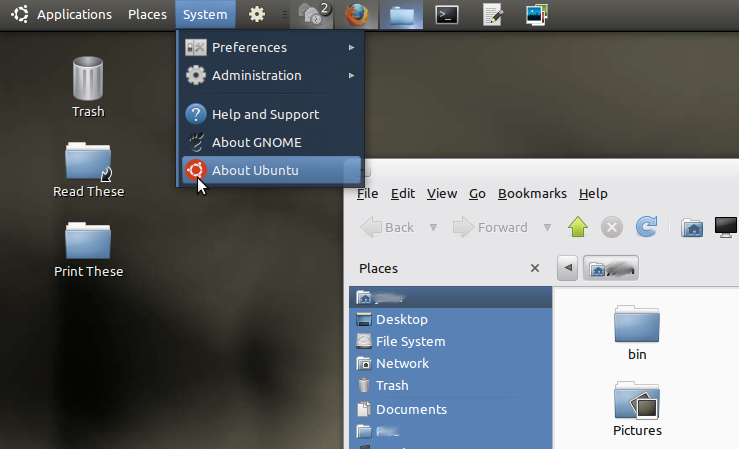Open the Forward history dropdown arrow

point(547,228)
